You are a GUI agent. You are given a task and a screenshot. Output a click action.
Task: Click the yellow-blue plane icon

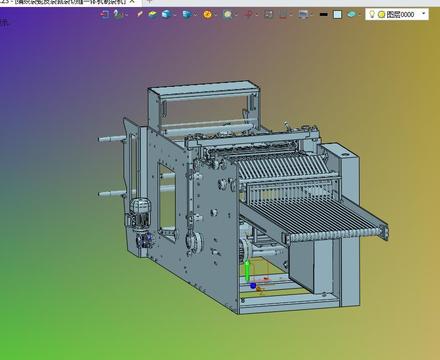pos(153,14)
